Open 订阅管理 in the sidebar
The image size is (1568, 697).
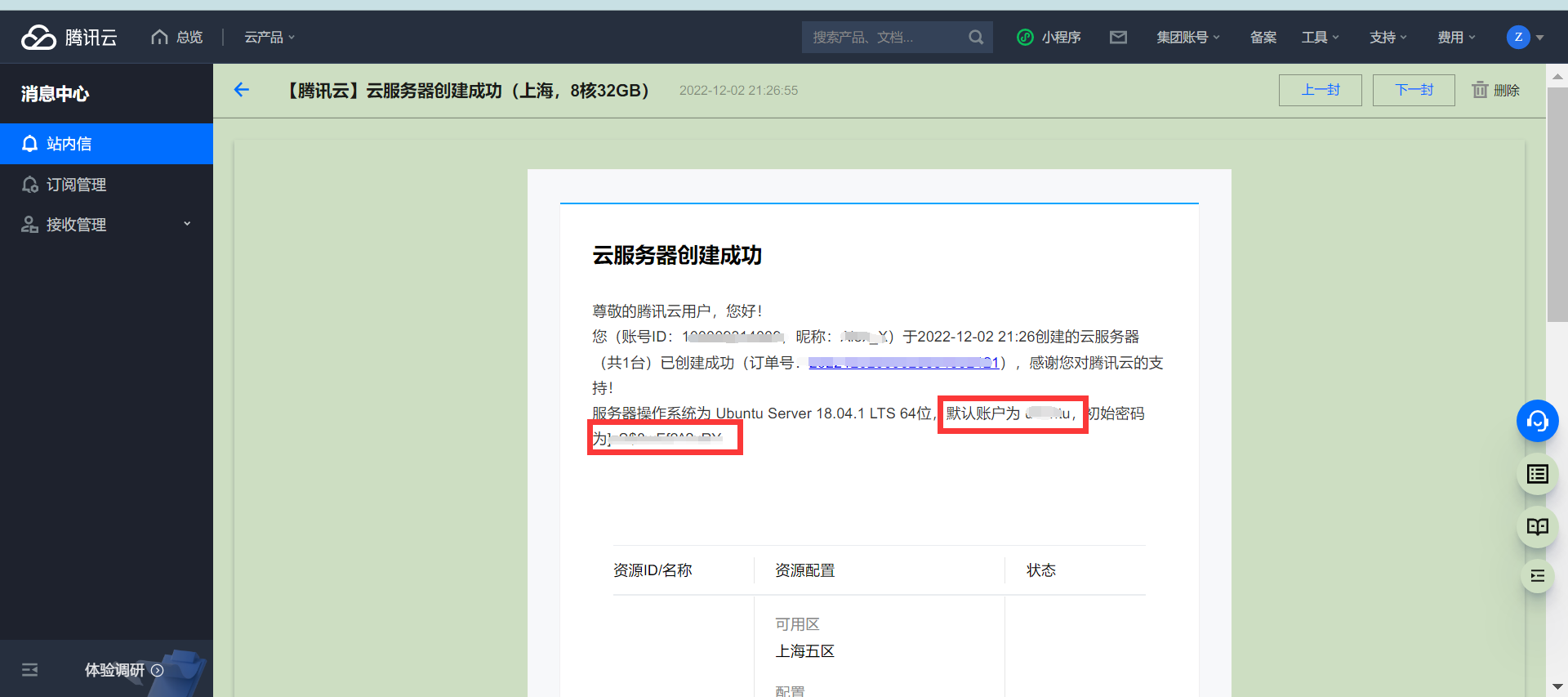(106, 185)
